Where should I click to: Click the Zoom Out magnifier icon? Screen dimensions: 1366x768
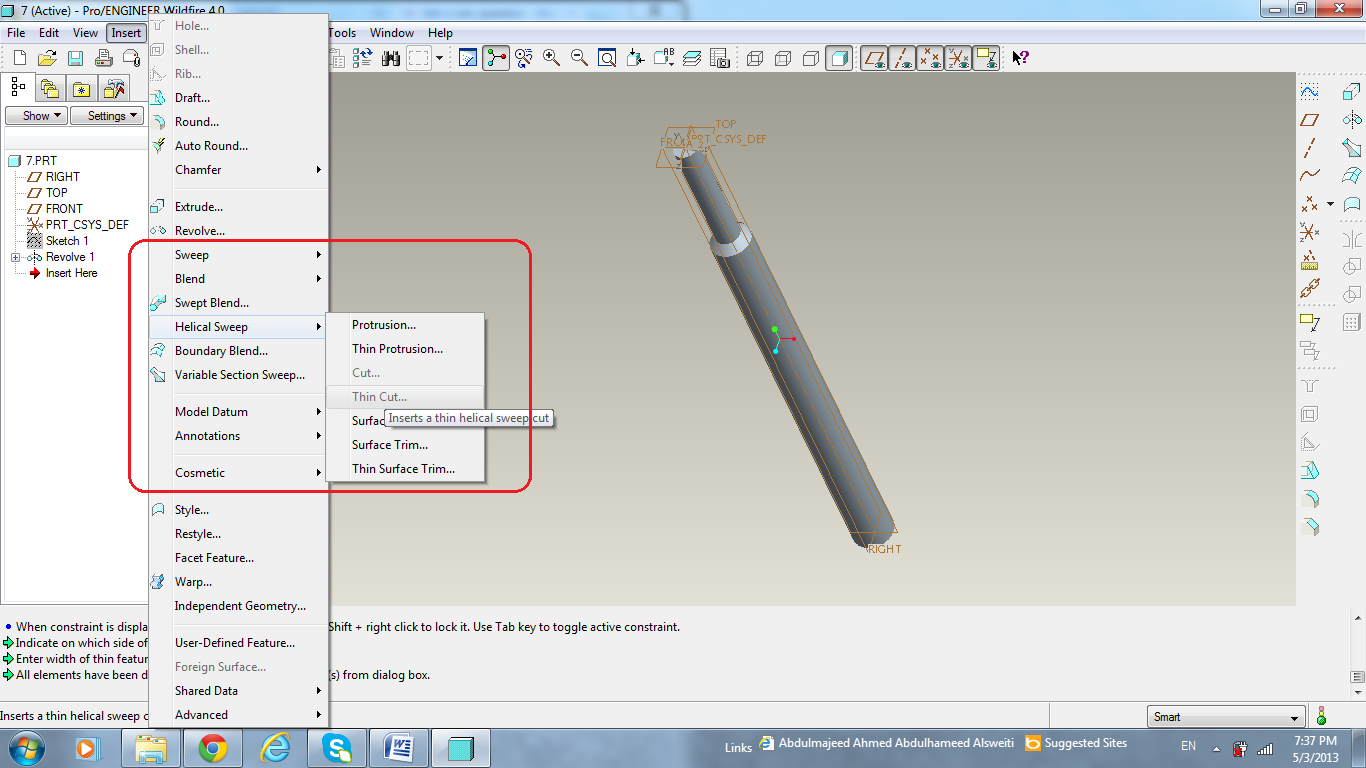(579, 58)
